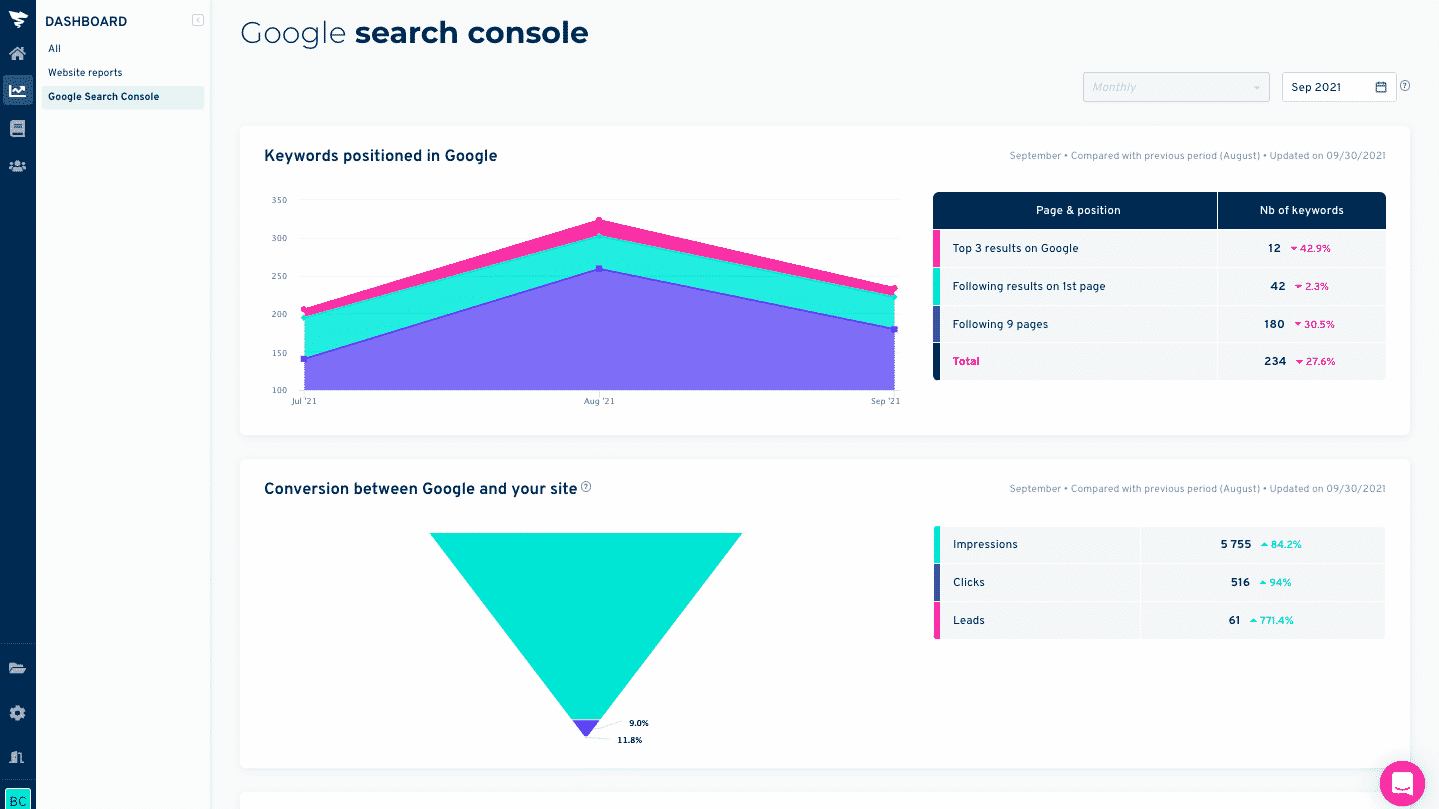Open the Monthly period dropdown
Viewport: 1439px width, 809px height.
1176,87
